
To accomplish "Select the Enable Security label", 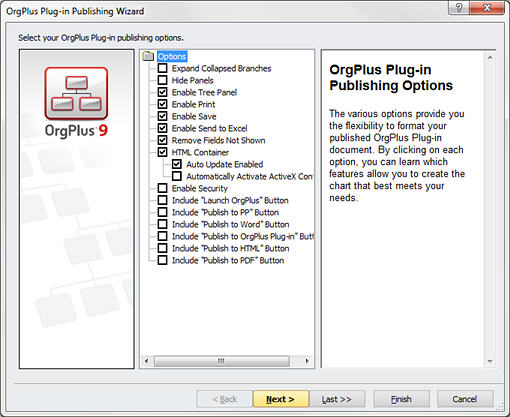I will (199, 188).
